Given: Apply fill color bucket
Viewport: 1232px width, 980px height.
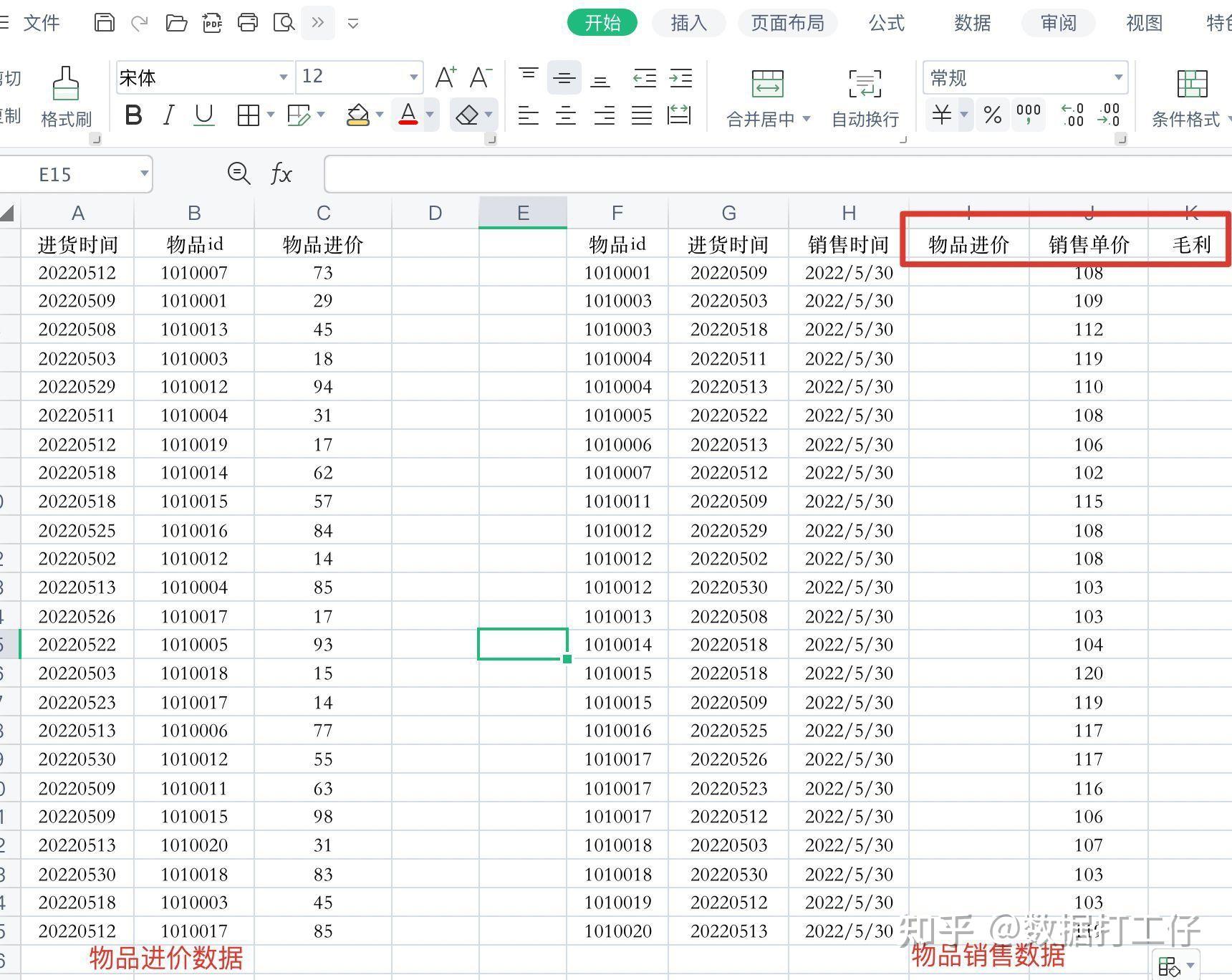Looking at the screenshot, I should coord(358,115).
